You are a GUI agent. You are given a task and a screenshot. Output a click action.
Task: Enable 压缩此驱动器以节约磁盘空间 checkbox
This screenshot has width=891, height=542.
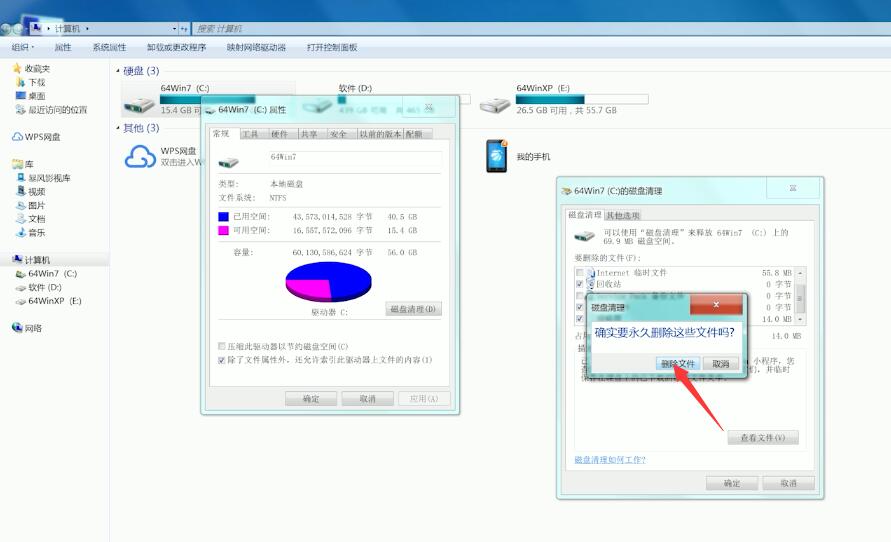click(x=222, y=346)
